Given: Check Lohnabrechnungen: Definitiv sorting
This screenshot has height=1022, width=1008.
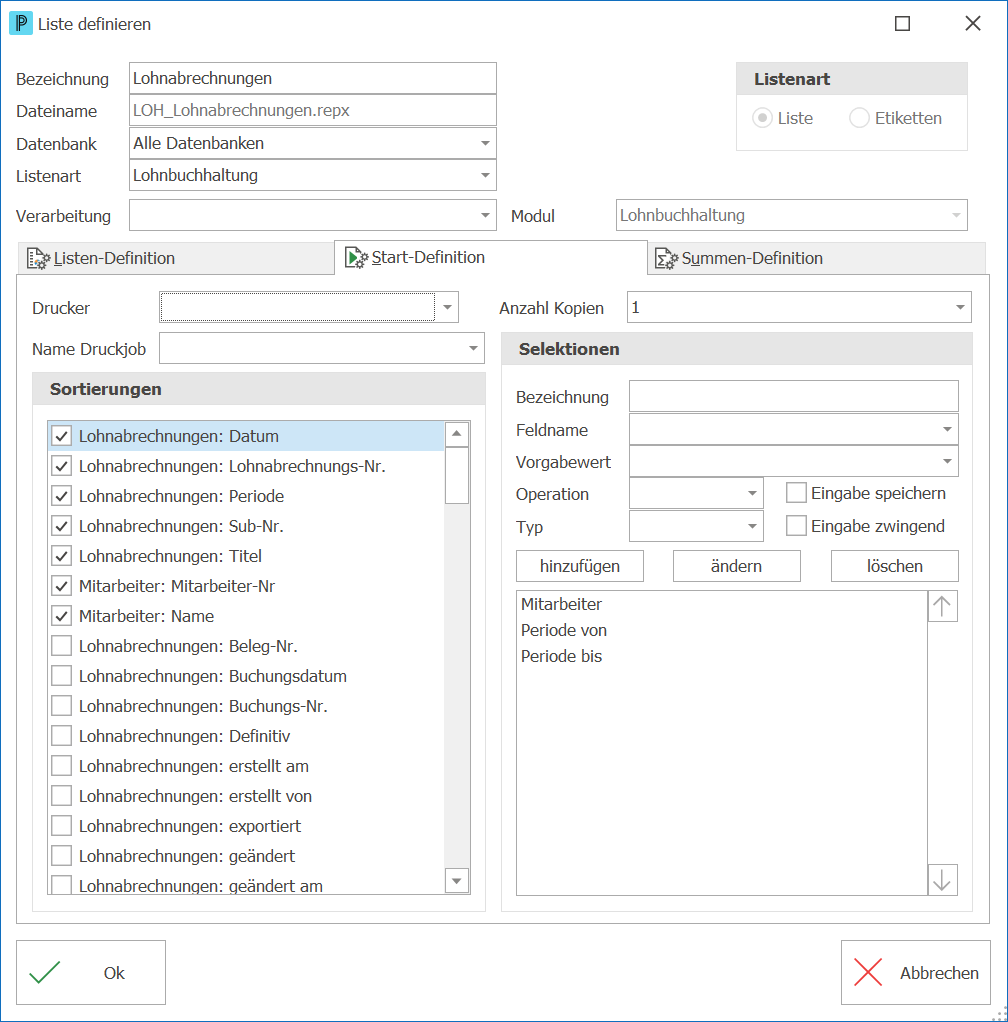Looking at the screenshot, I should 62,736.
